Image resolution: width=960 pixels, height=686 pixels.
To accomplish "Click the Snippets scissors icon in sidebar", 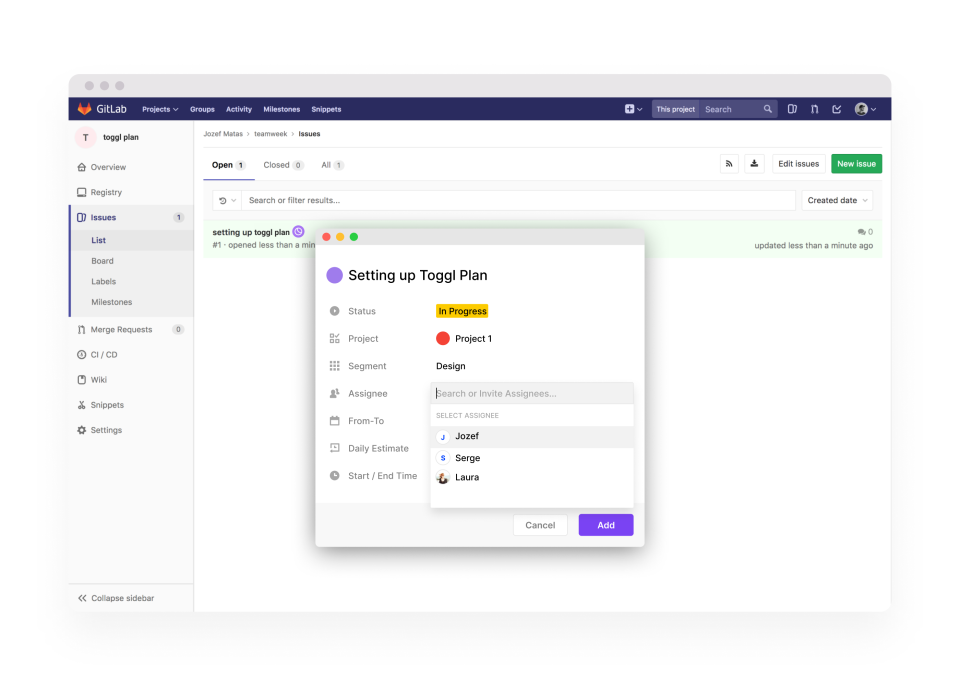I will click(x=81, y=405).
